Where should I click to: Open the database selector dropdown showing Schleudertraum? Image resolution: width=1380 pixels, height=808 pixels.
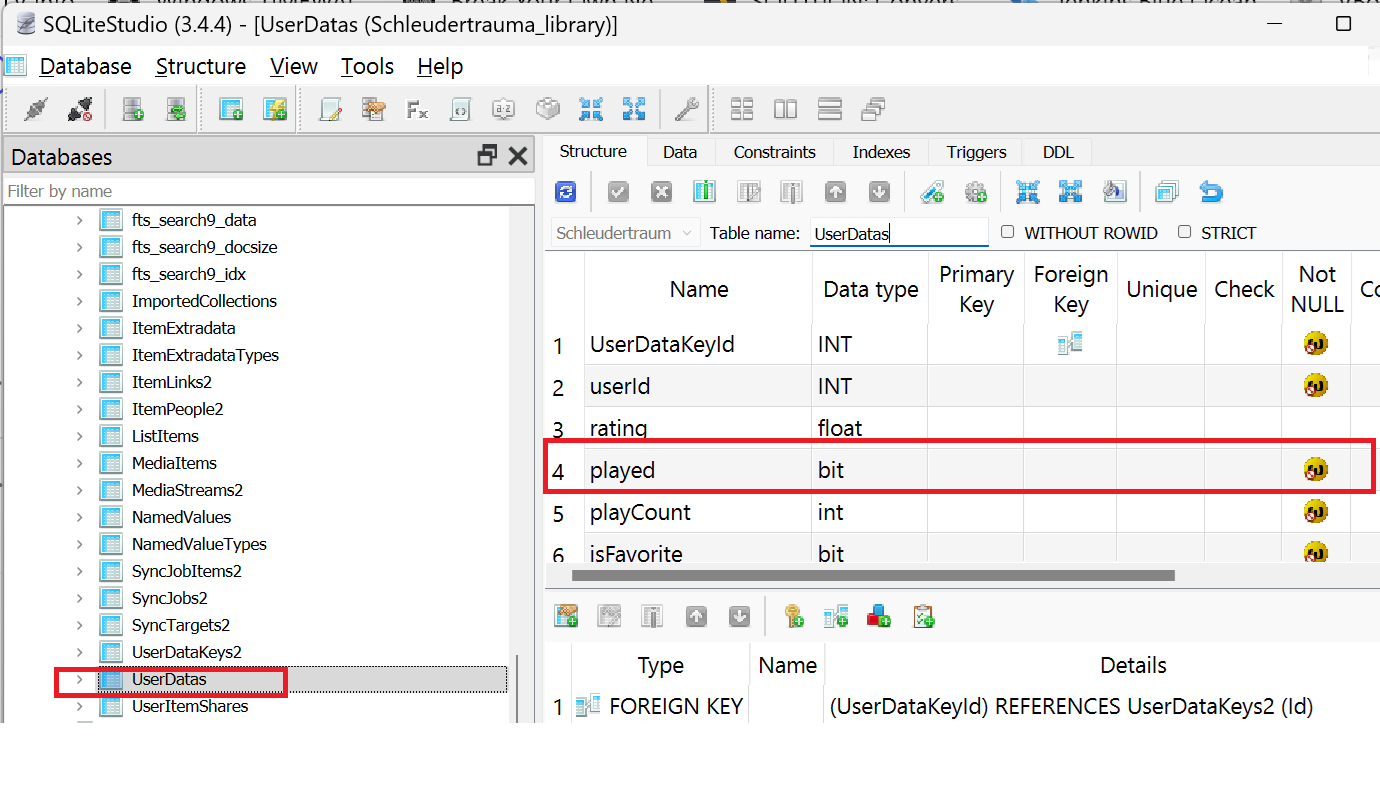tap(625, 233)
